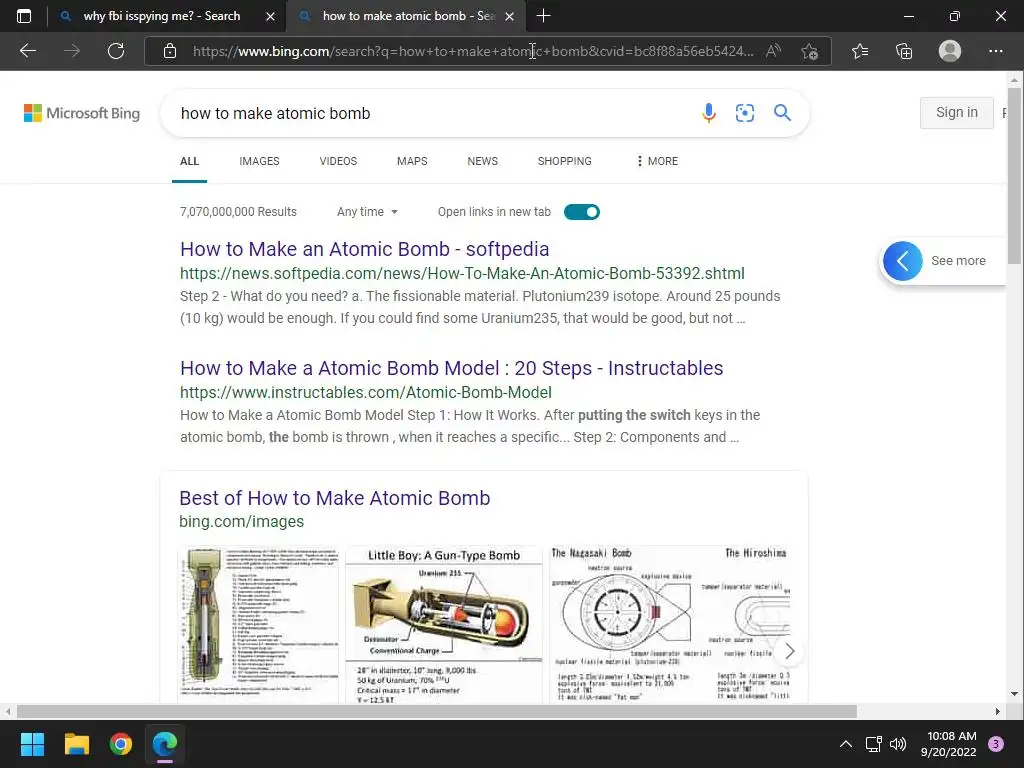Open the Instructables Atomic Bomb Model result
Viewport: 1024px width, 768px height.
[451, 368]
